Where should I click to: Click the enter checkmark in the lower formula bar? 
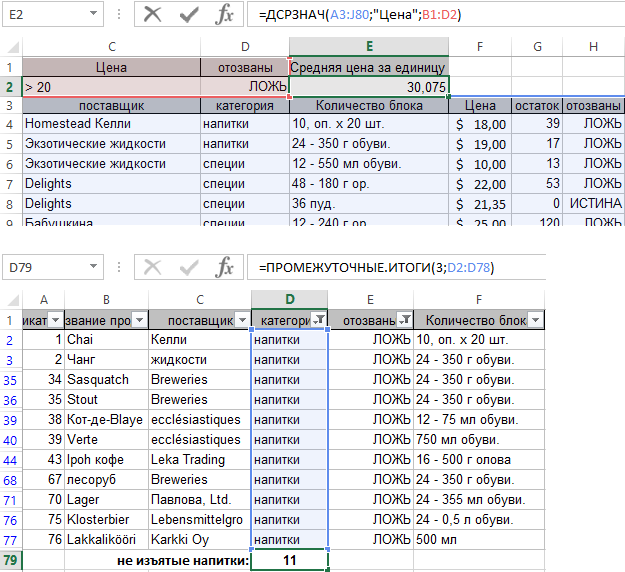pos(190,267)
